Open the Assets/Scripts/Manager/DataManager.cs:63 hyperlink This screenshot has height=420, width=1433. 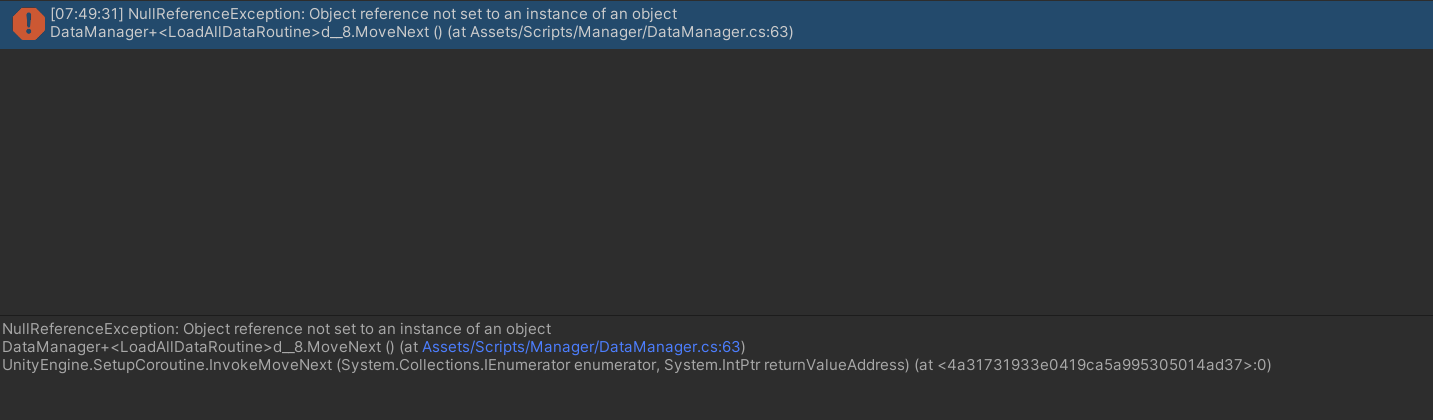tap(581, 347)
